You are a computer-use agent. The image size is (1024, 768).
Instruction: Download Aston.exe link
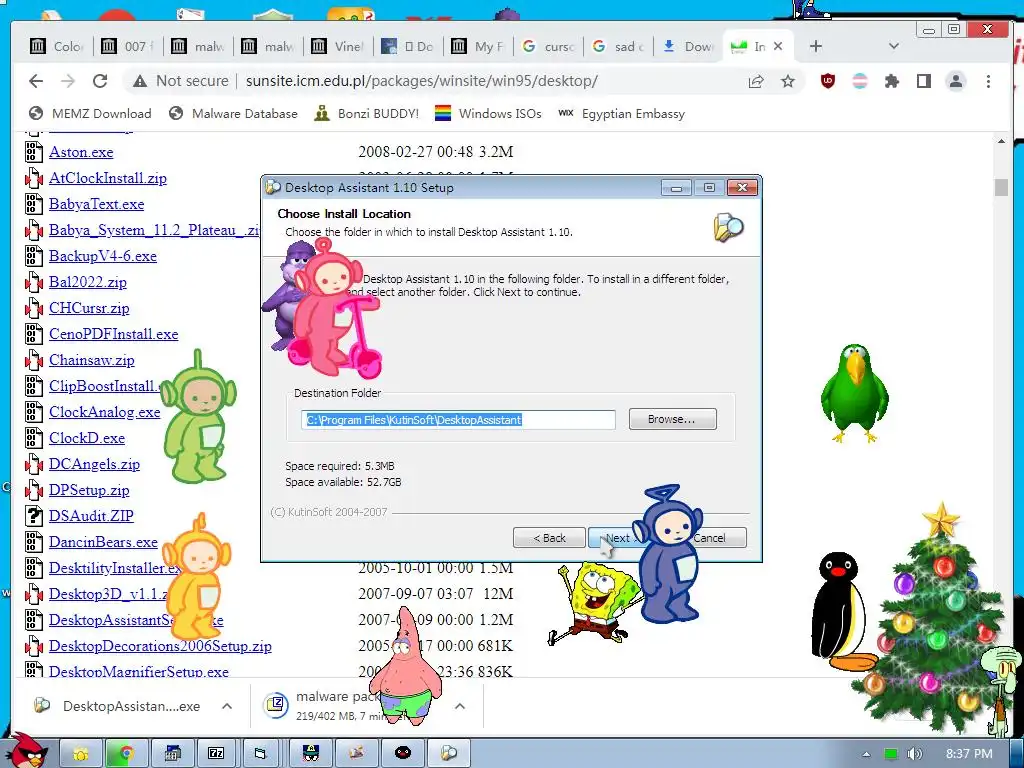81,152
